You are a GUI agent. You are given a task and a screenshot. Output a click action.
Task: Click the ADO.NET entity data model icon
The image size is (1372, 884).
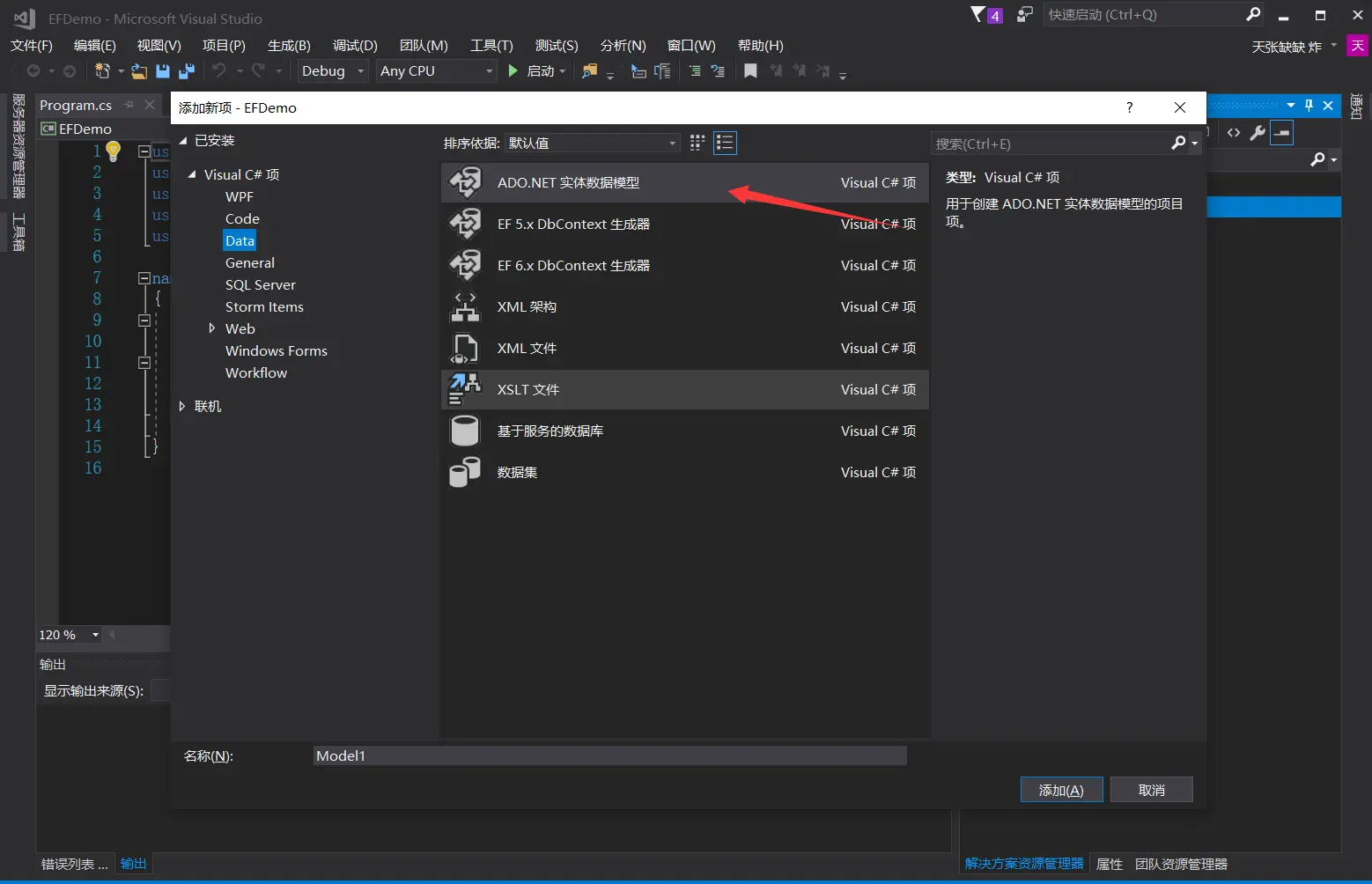point(465,182)
